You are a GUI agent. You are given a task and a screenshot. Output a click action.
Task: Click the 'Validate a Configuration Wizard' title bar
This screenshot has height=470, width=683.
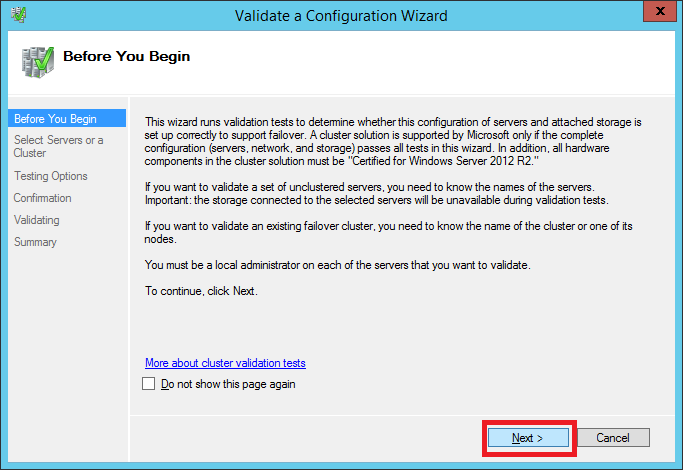(x=340, y=15)
